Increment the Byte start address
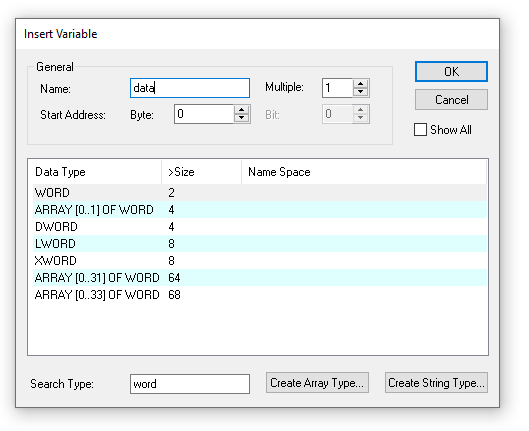 (x=241, y=110)
